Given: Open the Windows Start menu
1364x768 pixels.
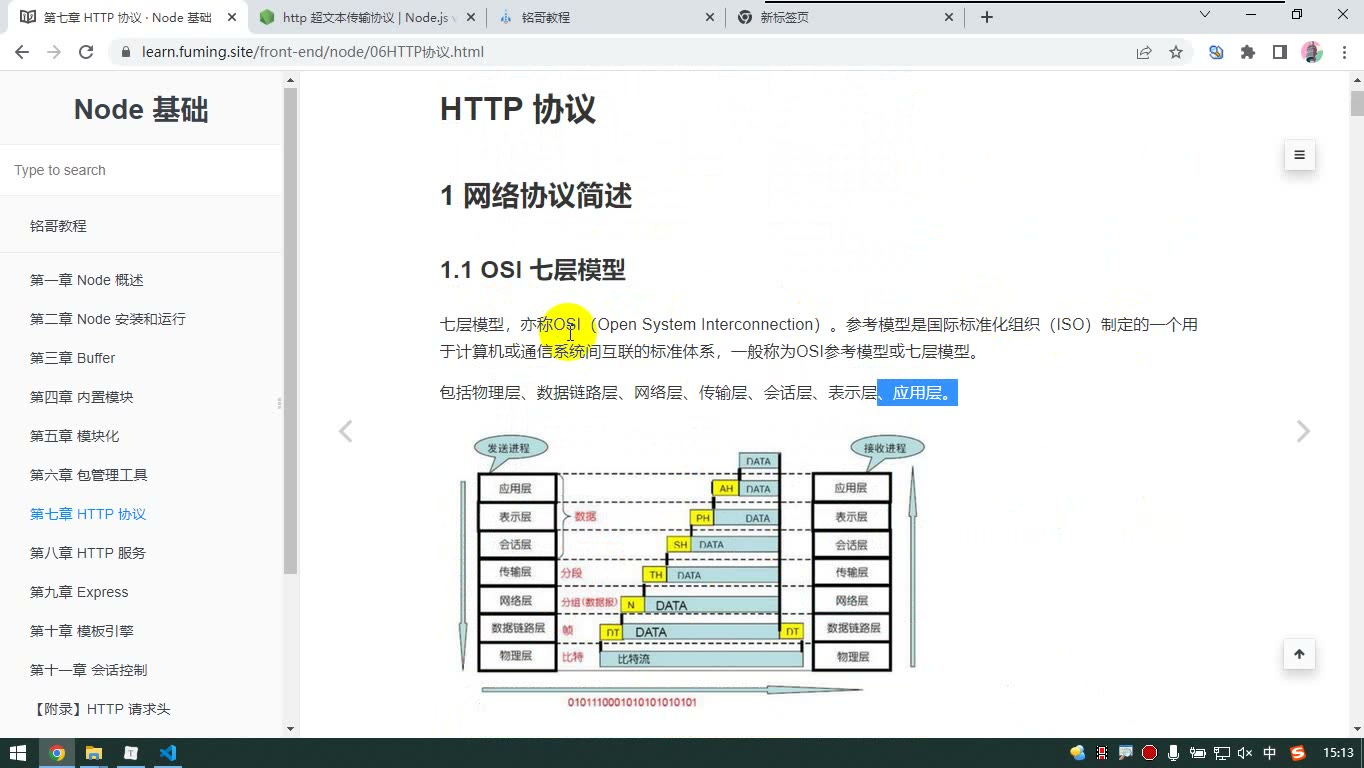Looking at the screenshot, I should tap(18, 753).
